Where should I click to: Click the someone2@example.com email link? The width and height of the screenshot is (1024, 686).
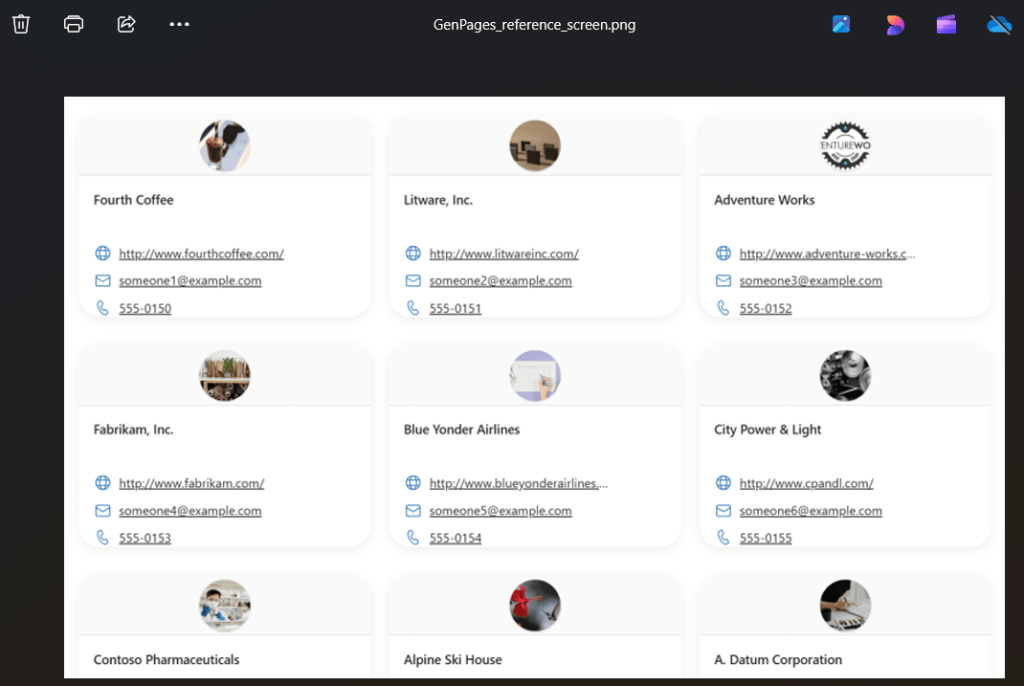[500, 281]
